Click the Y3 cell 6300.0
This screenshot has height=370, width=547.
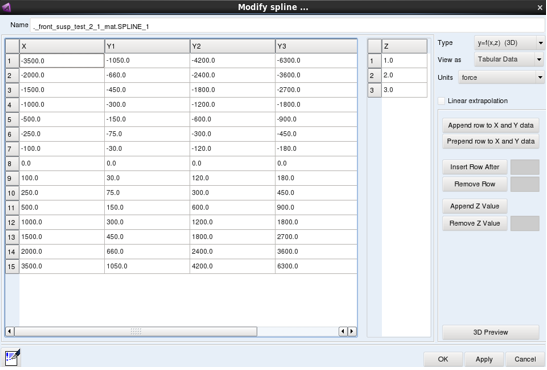[316, 266]
